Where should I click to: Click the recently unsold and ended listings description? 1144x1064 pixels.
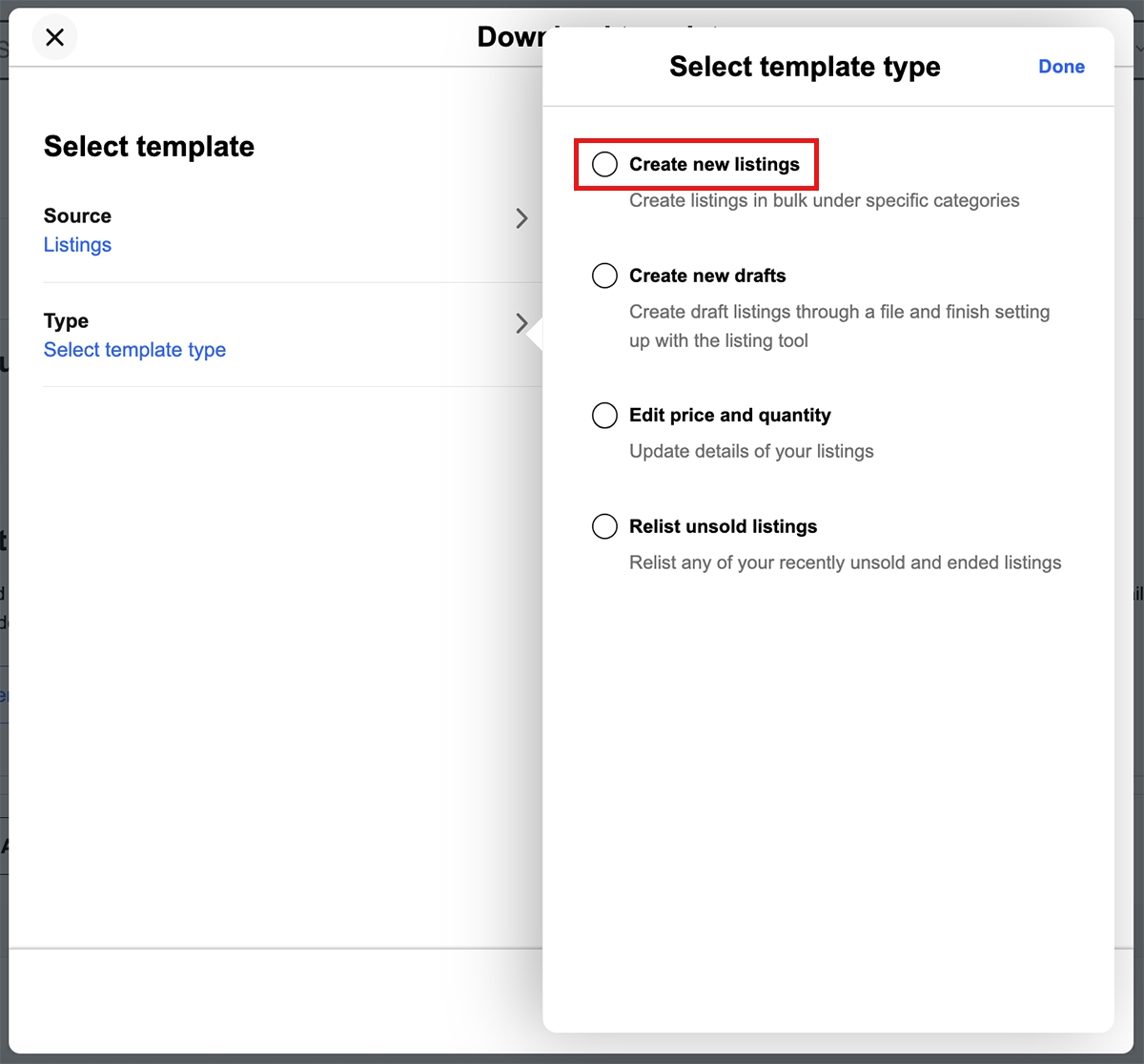845,563
